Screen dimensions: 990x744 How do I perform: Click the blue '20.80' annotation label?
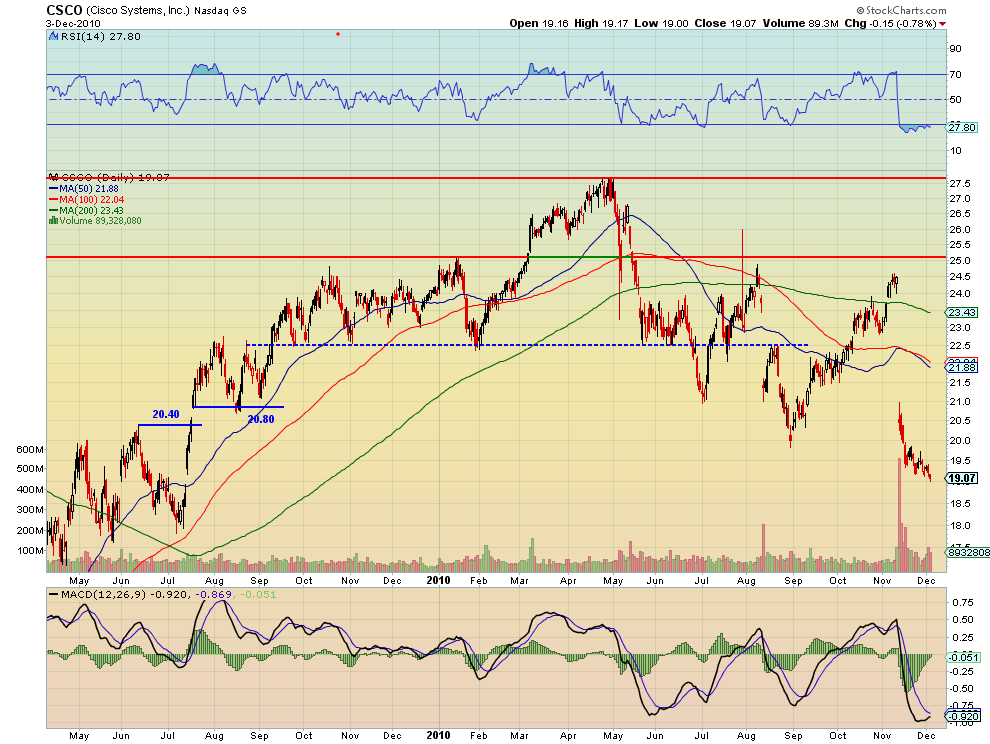click(x=261, y=419)
